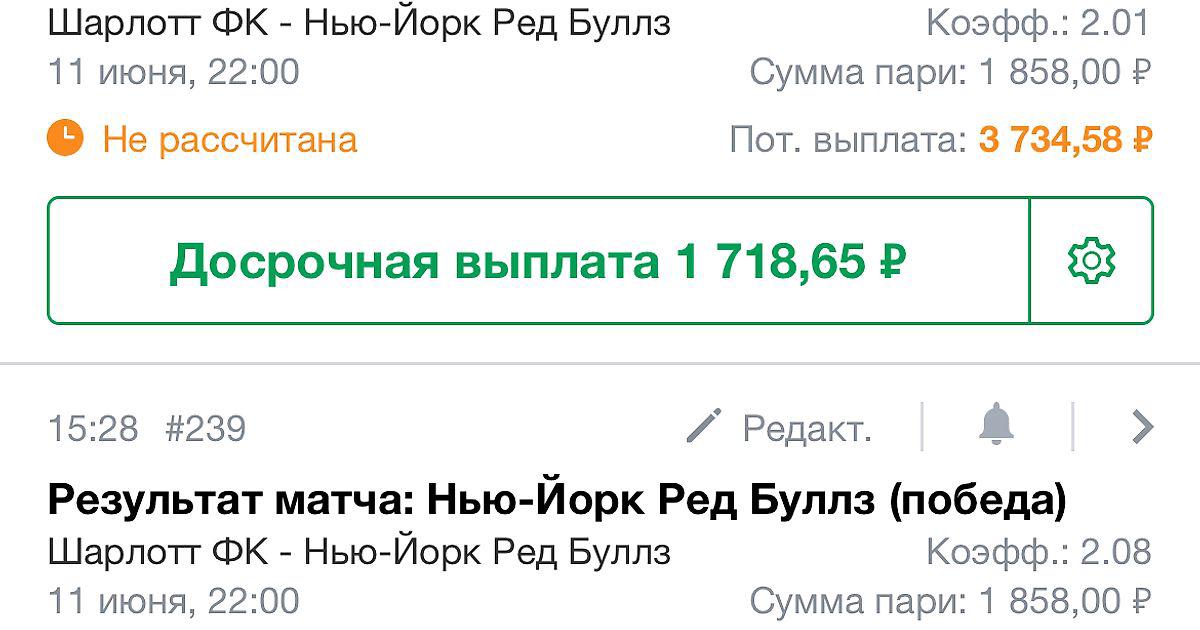Select bet title Результат матча Нью-Йорк Ред Буллз
The height and width of the screenshot is (630, 1200).
point(556,500)
